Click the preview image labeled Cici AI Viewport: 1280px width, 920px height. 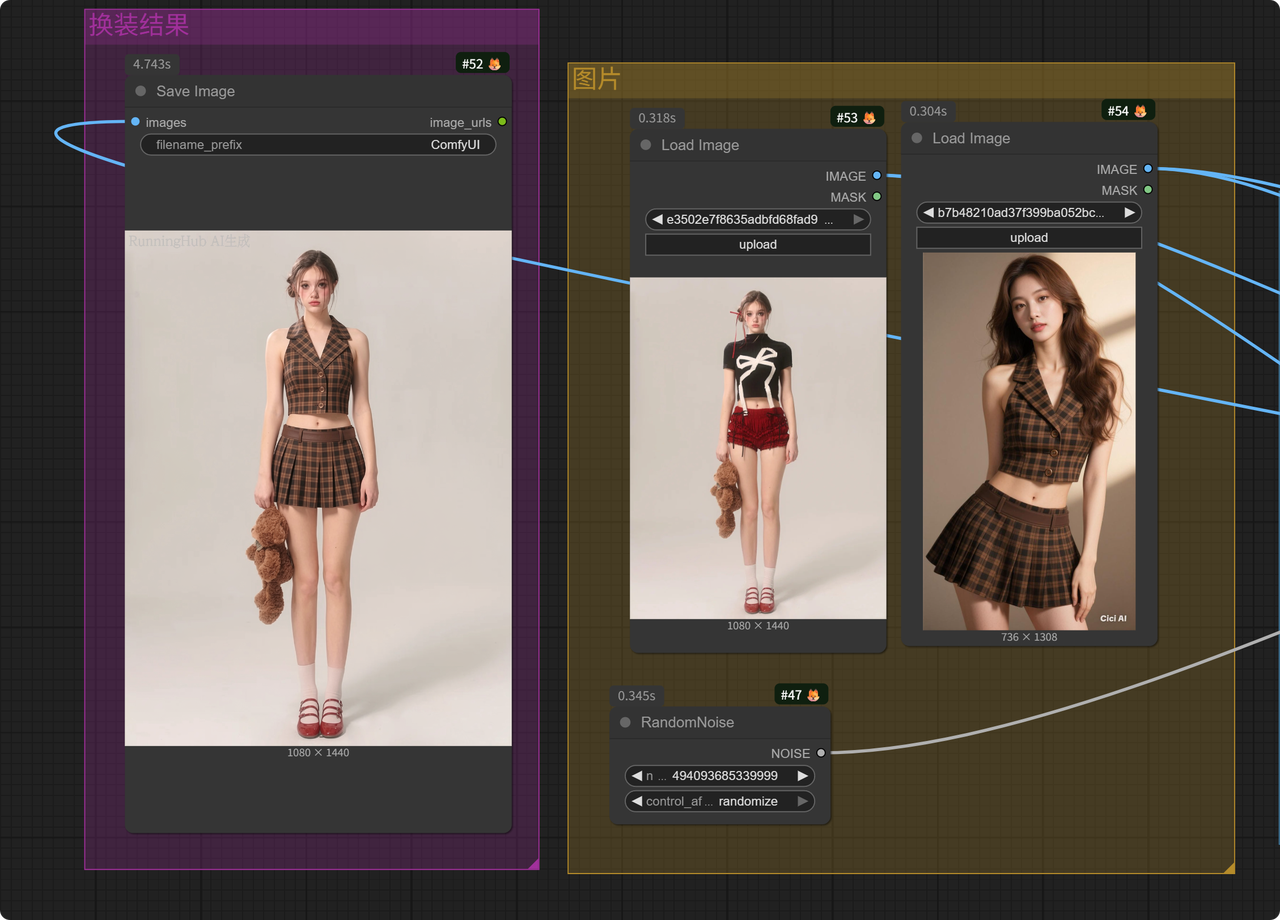pos(1029,441)
